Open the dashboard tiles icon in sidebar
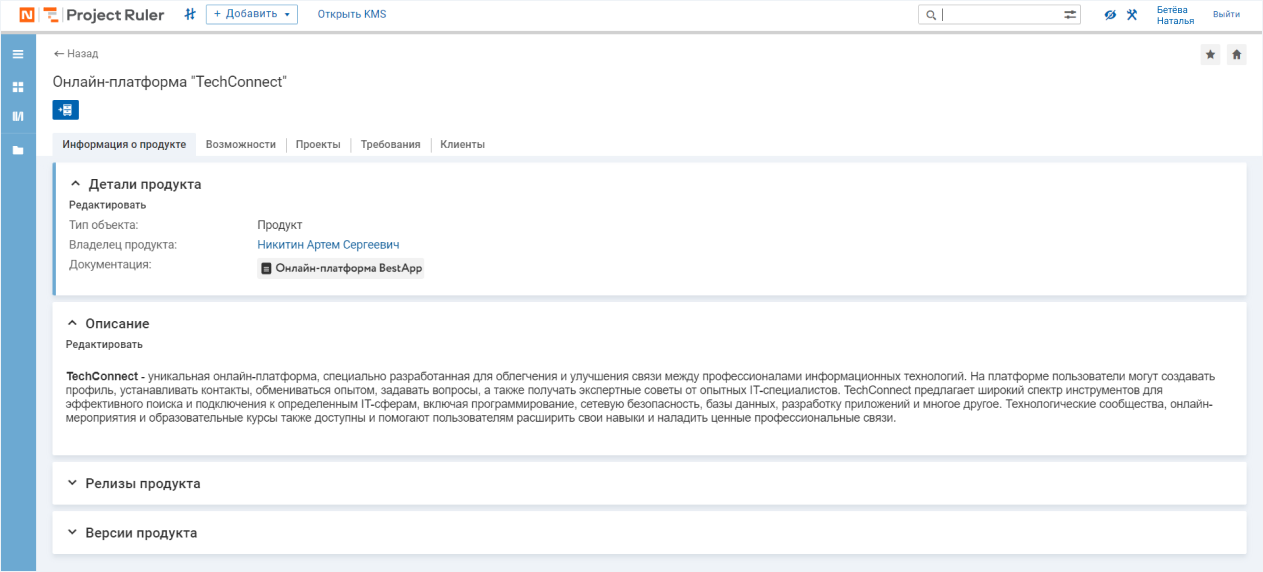 tap(18, 87)
